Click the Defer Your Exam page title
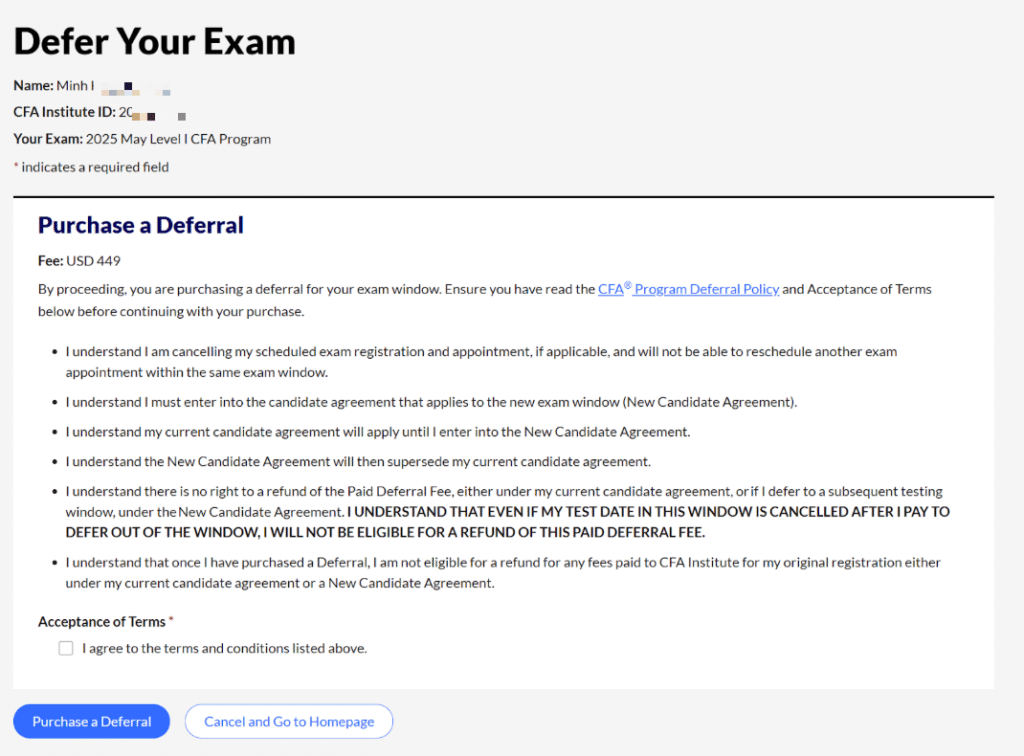 (x=155, y=41)
